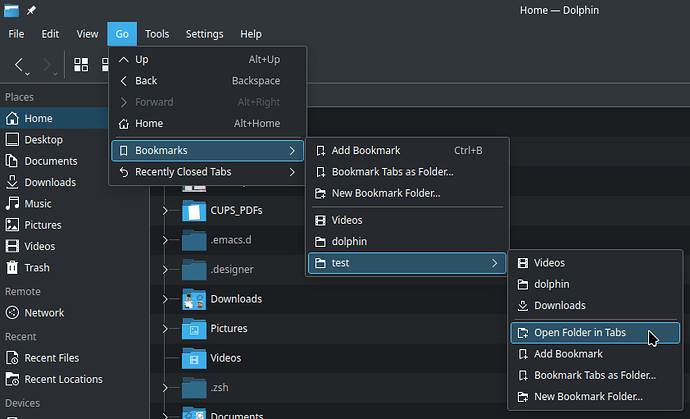Open the View menu
Viewport: 690px width, 419px height.
pos(87,34)
